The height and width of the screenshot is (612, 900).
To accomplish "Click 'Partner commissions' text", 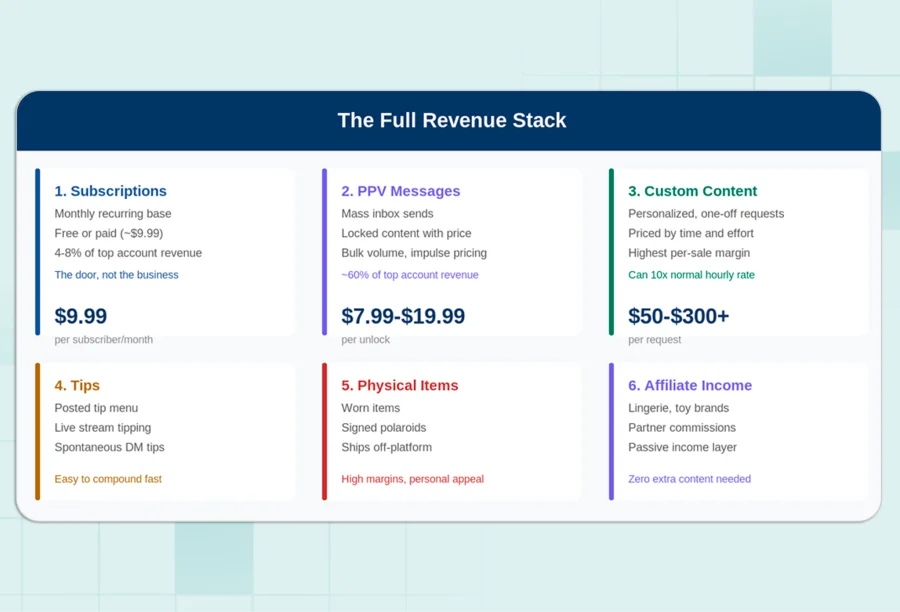I will click(x=682, y=428).
